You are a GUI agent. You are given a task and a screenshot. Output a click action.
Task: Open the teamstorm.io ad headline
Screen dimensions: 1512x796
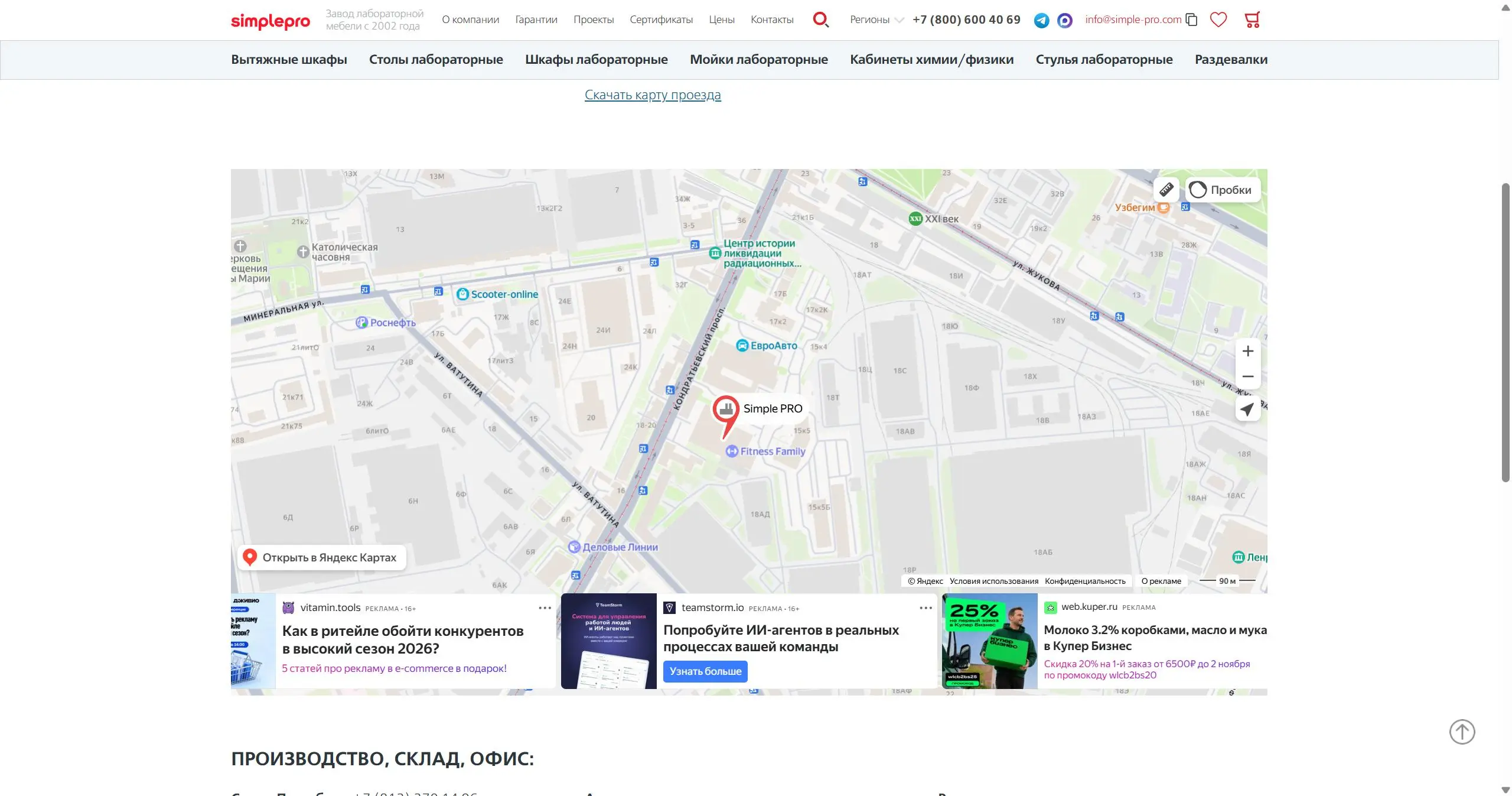781,638
